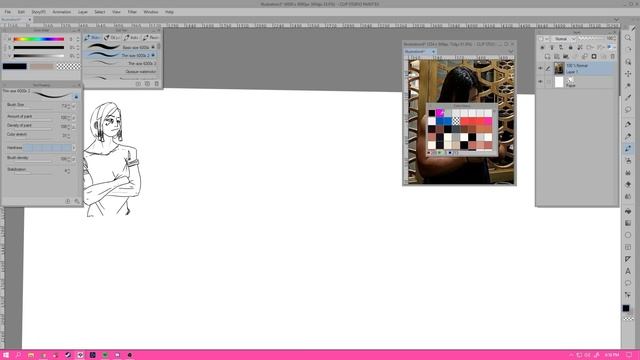The image size is (640, 360).
Task: Select the Figure shape tool
Action: [628, 235]
